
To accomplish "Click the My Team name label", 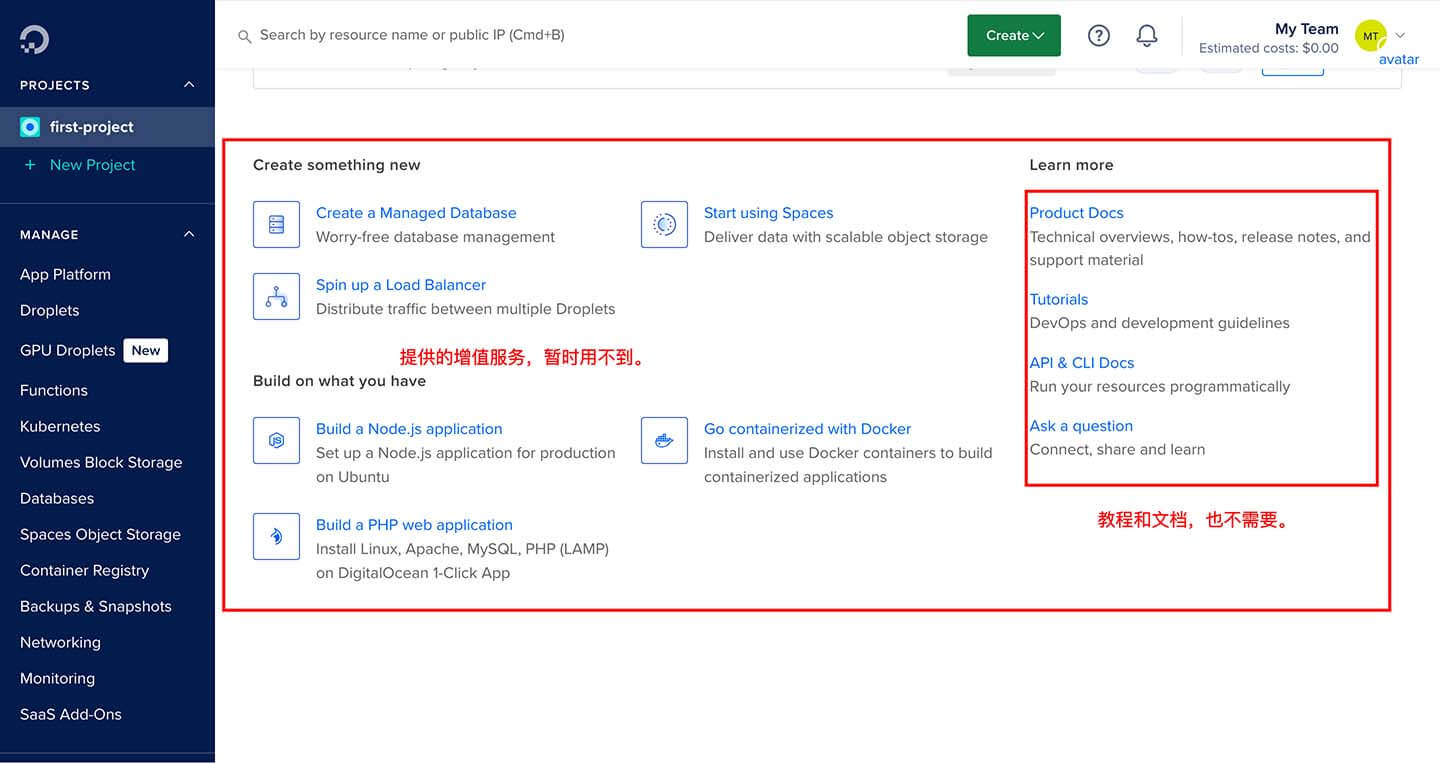I will click(x=1306, y=29).
